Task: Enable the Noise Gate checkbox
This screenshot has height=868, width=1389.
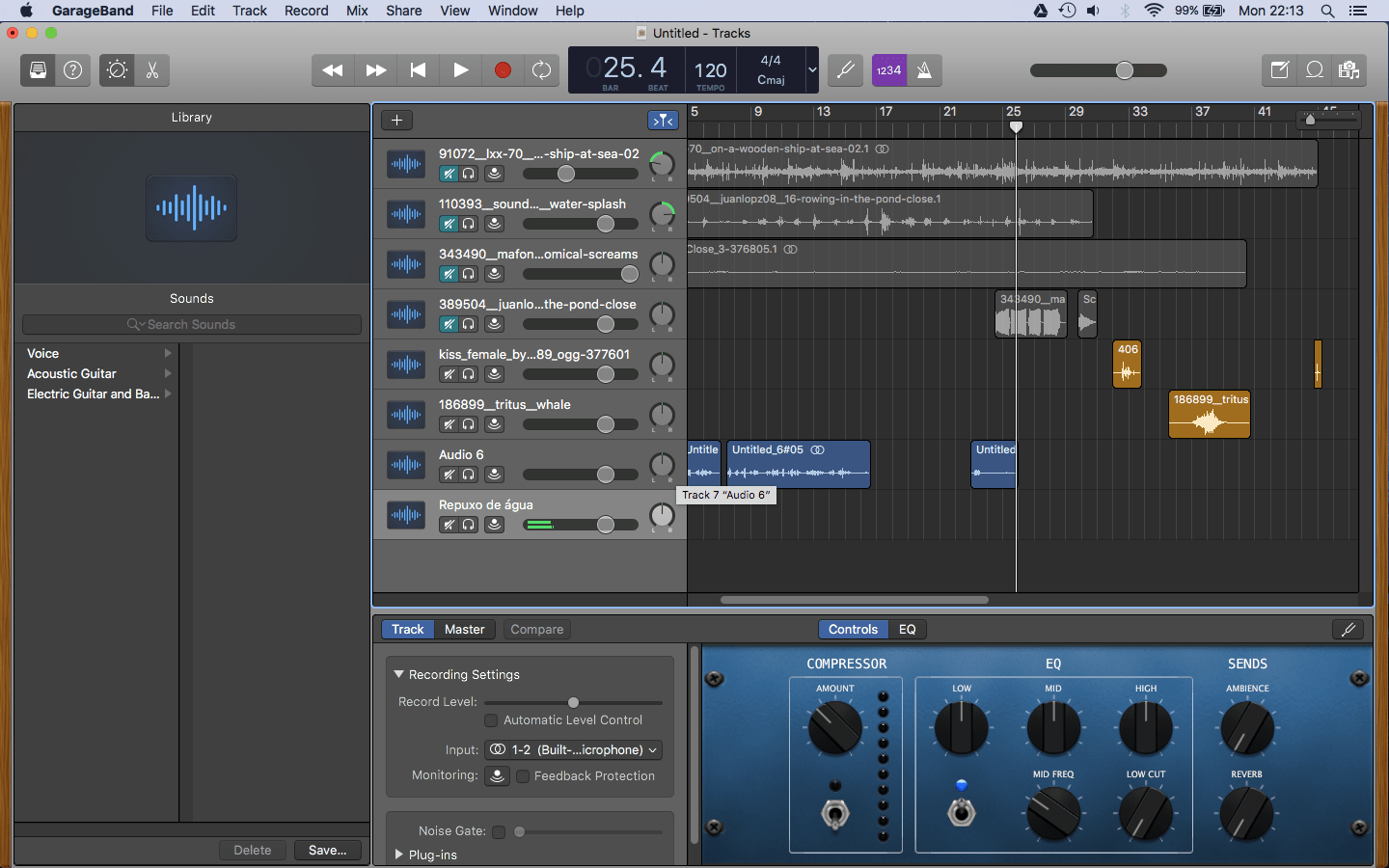Action: (499, 831)
